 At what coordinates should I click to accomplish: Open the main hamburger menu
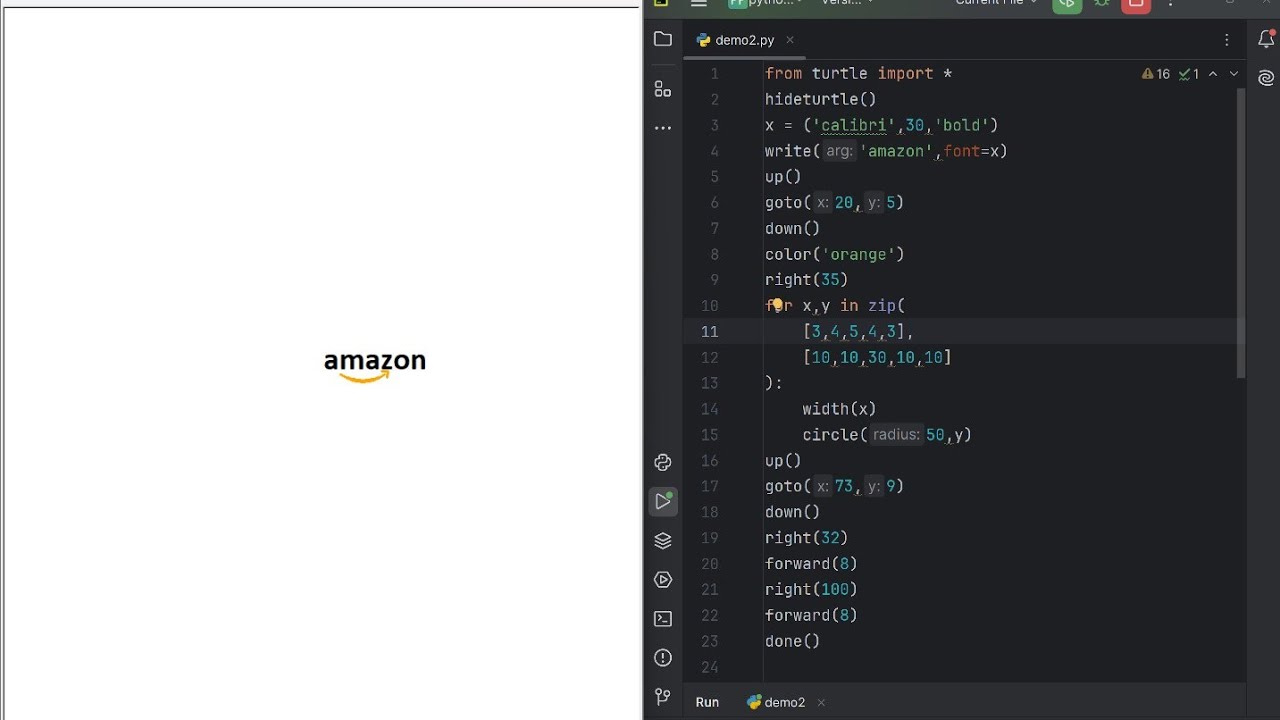(x=699, y=3)
